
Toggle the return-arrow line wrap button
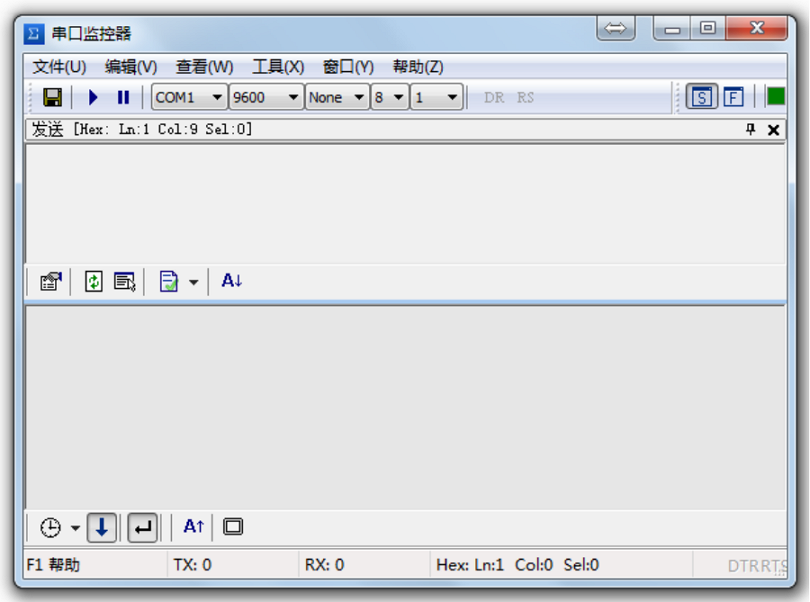click(x=143, y=527)
